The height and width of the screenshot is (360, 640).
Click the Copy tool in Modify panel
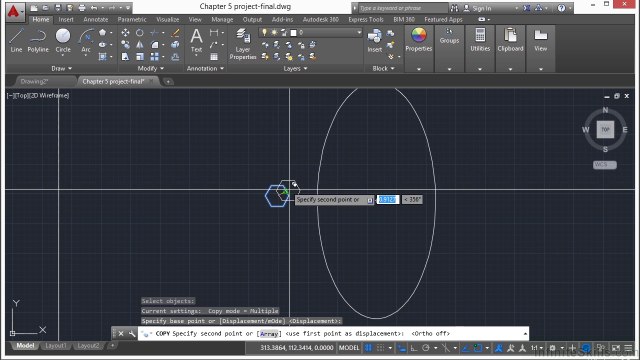point(125,44)
